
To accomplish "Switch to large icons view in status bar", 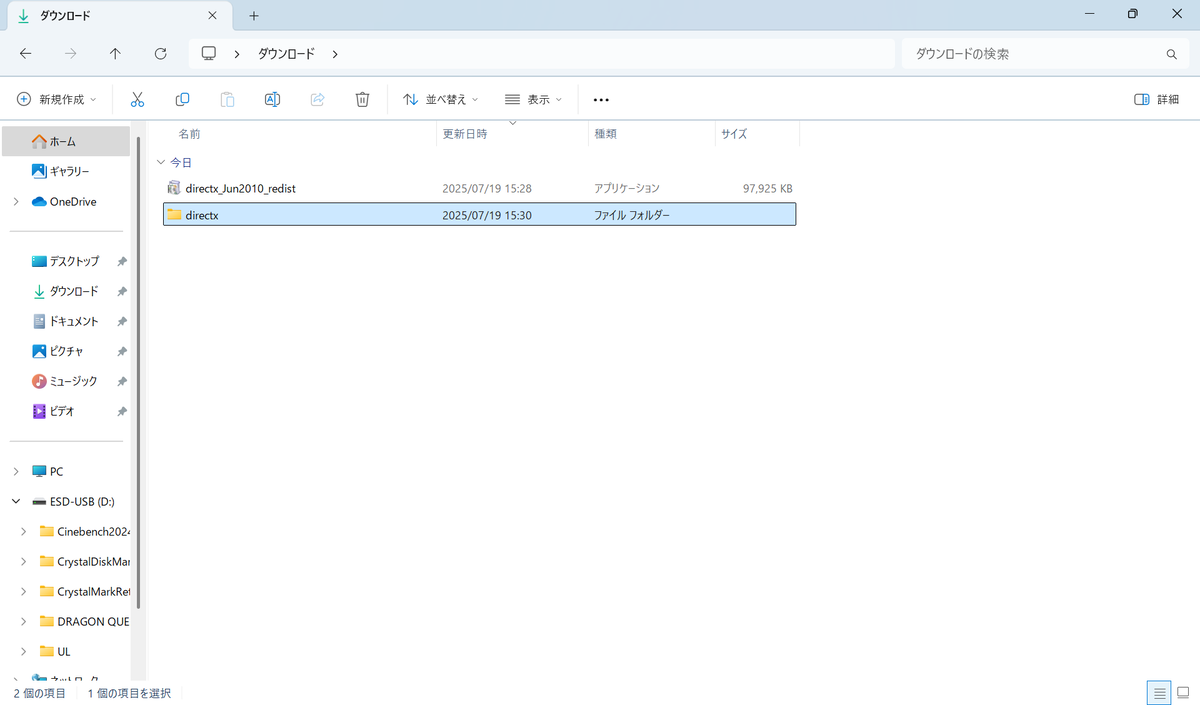I will (1182, 692).
